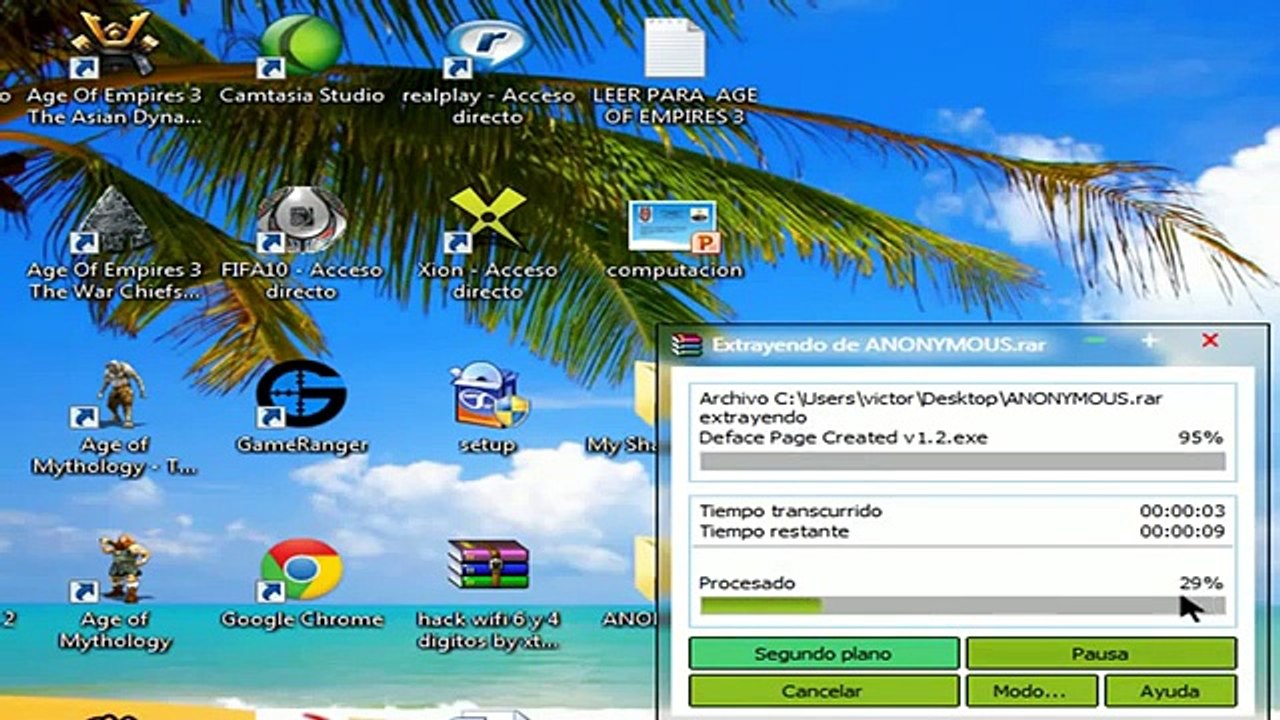Click Archivo path text ANONYMOUS.rar
1280x720 pixels.
pos(930,398)
